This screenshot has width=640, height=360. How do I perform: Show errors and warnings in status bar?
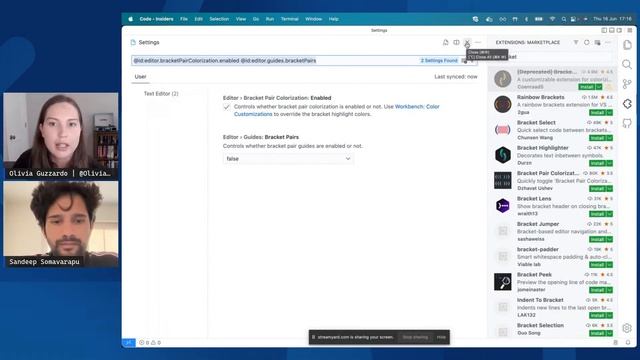150,342
